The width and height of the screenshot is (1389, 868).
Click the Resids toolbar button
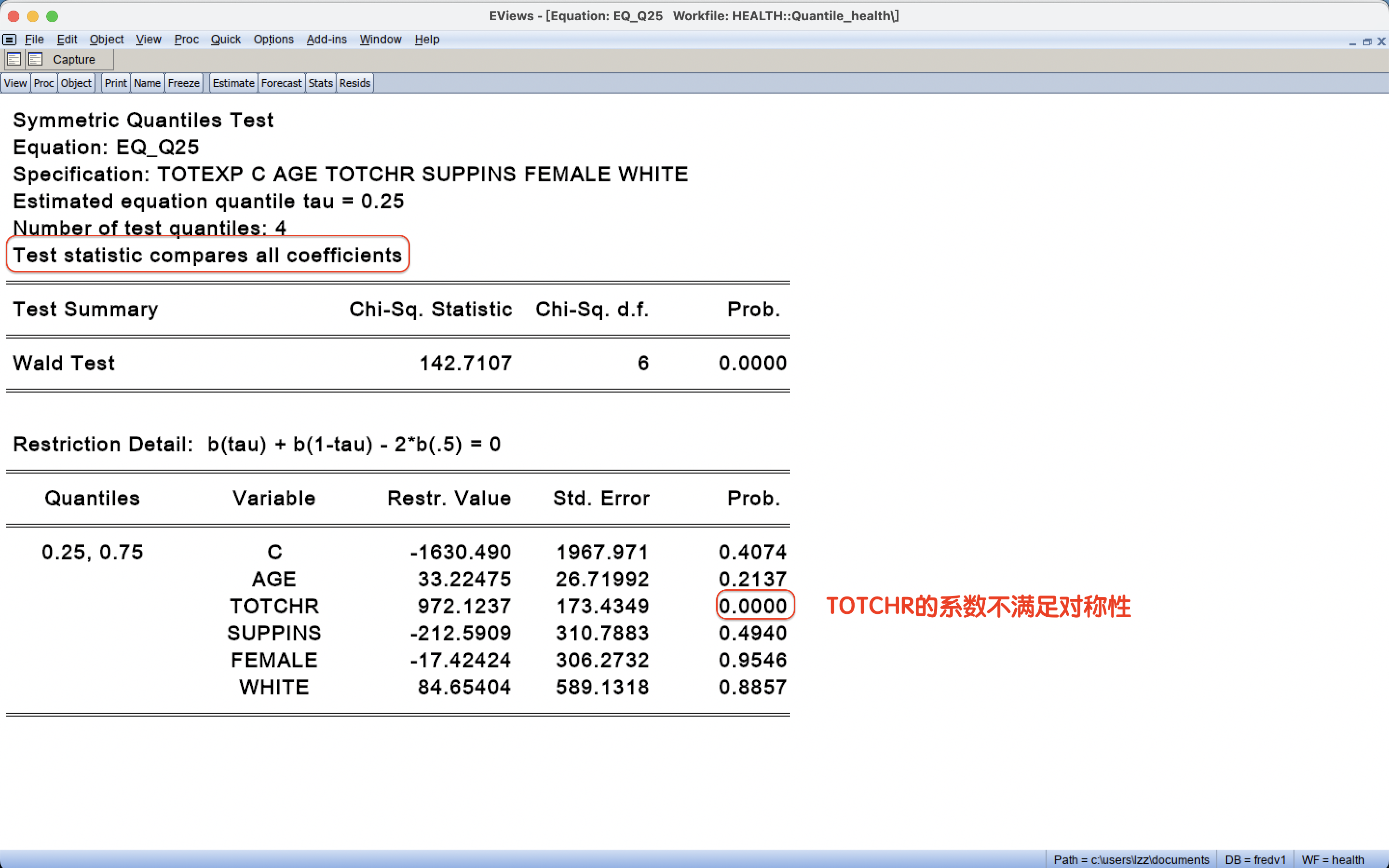[x=354, y=83]
